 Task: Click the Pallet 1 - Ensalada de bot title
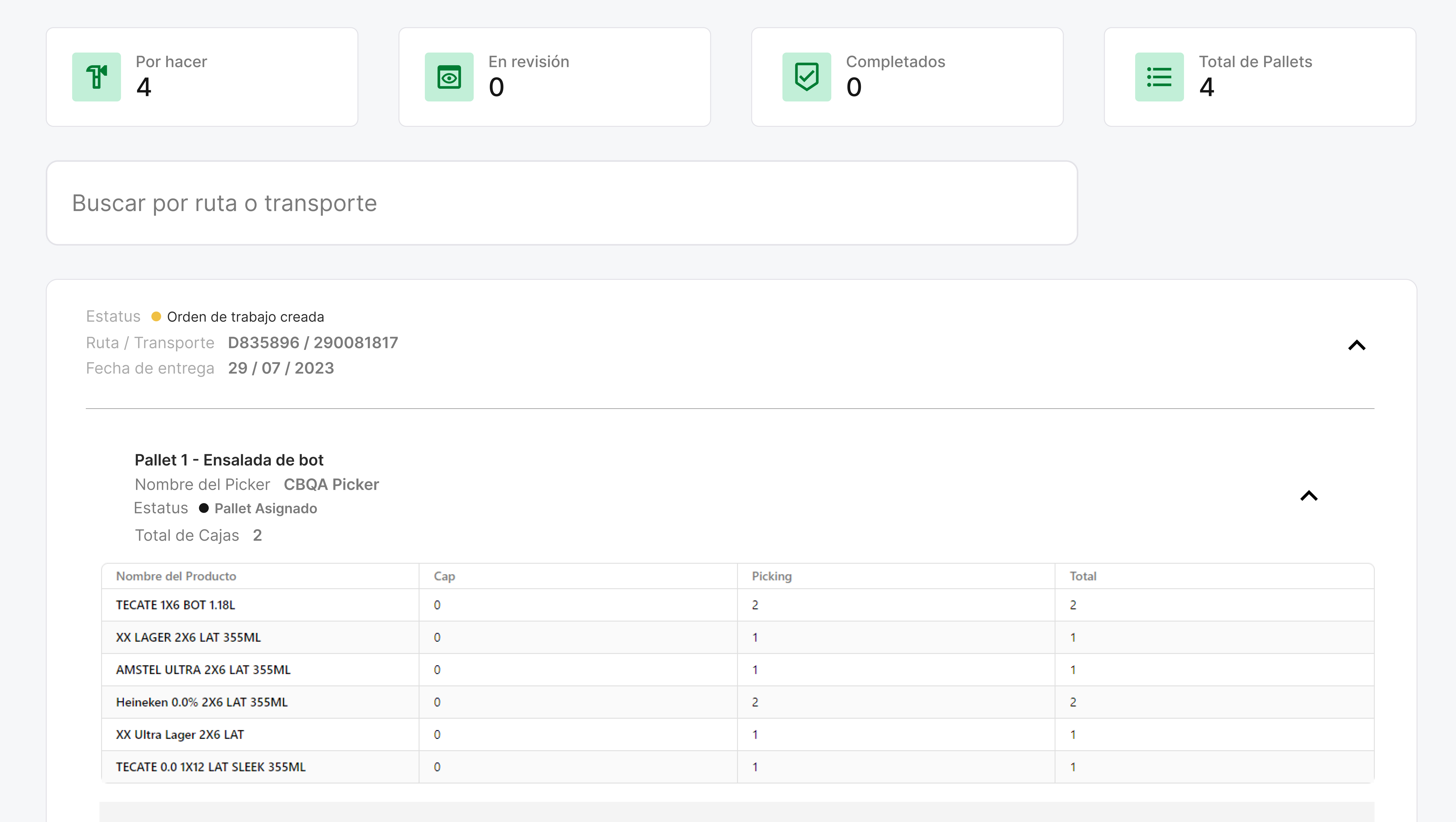coord(229,460)
